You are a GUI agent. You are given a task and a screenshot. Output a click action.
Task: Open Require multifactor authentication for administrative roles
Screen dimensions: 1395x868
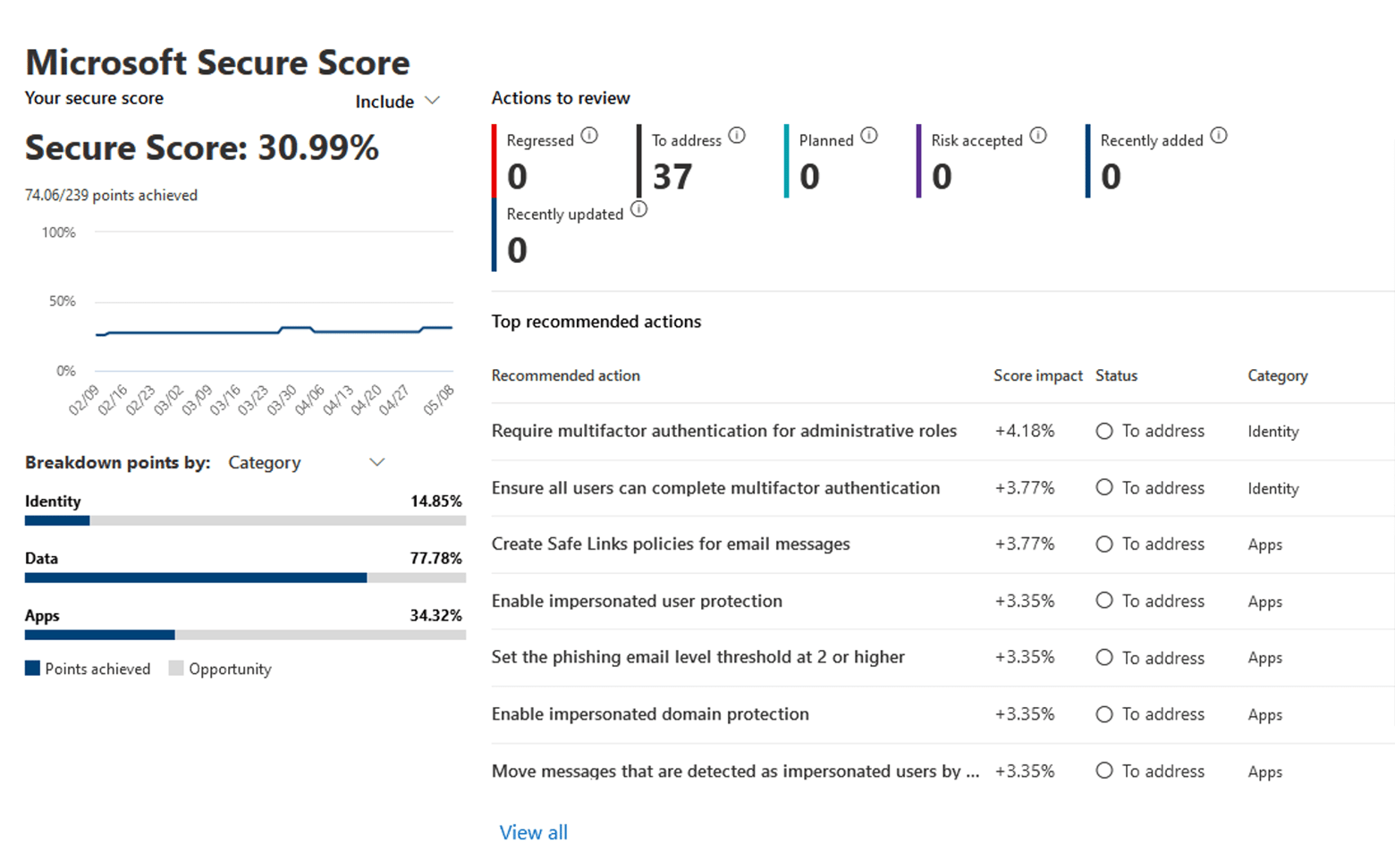coord(723,431)
